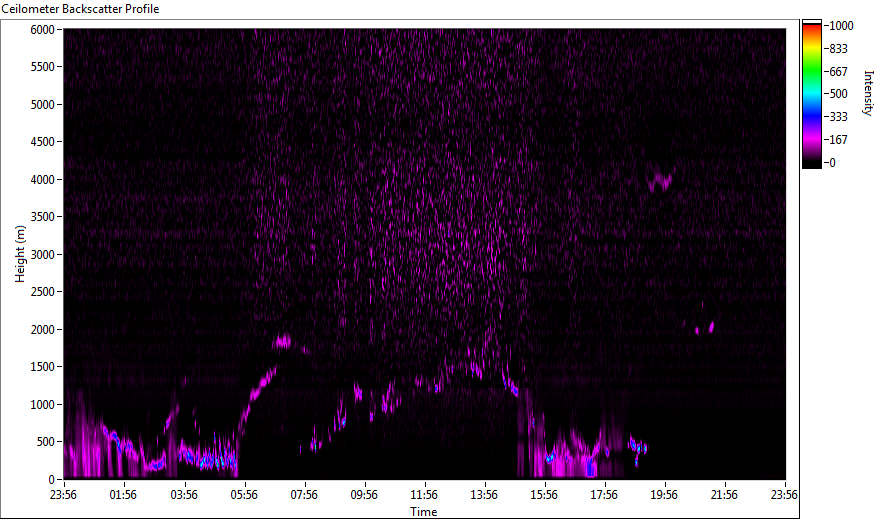Click the 0 height tick label
Image resolution: width=878 pixels, height=519 pixels.
52,480
